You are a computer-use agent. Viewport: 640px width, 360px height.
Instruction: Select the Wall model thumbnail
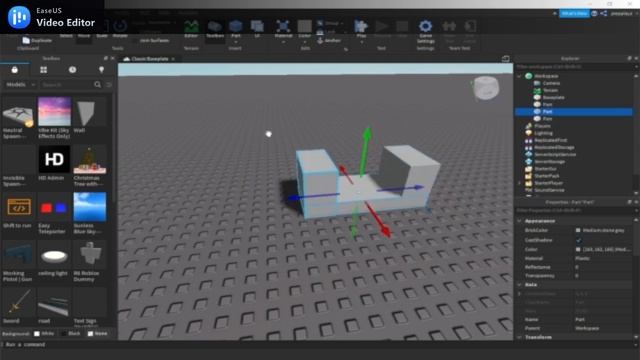(x=90, y=111)
